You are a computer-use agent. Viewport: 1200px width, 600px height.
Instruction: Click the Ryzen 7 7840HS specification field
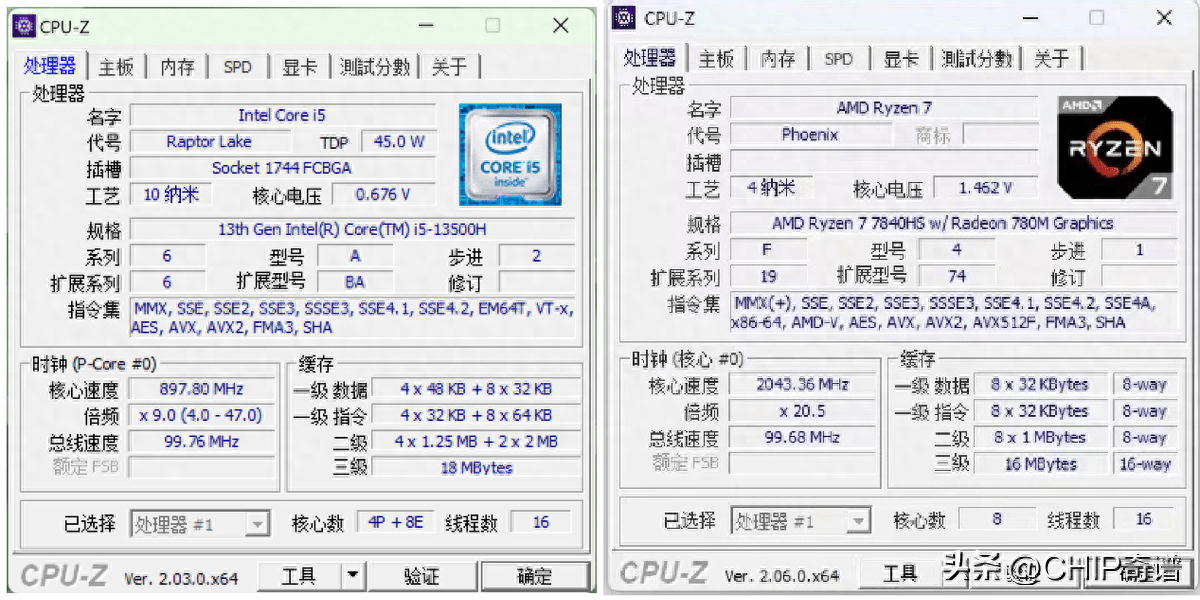[953, 223]
